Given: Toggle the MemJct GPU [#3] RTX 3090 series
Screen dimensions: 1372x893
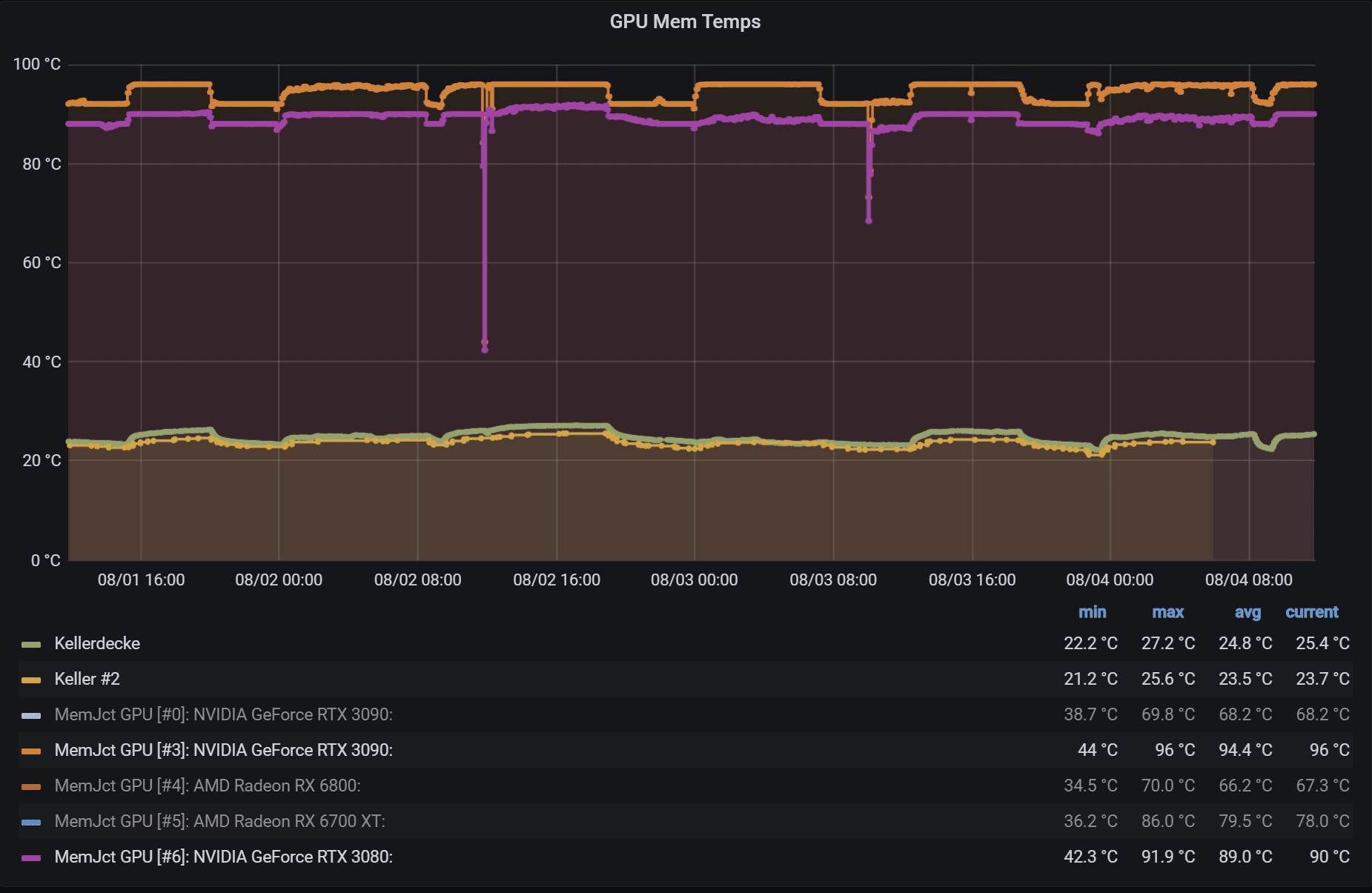Looking at the screenshot, I should pyautogui.click(x=223, y=750).
